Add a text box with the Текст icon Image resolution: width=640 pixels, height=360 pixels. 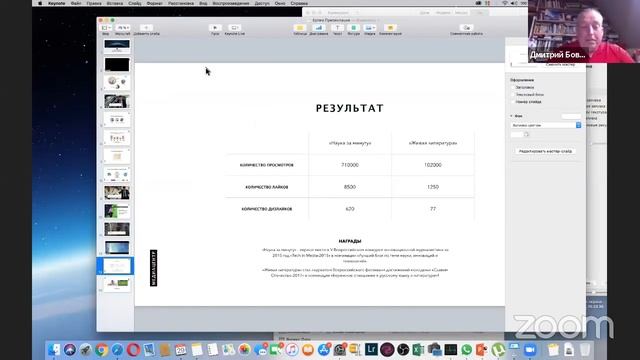point(337,28)
